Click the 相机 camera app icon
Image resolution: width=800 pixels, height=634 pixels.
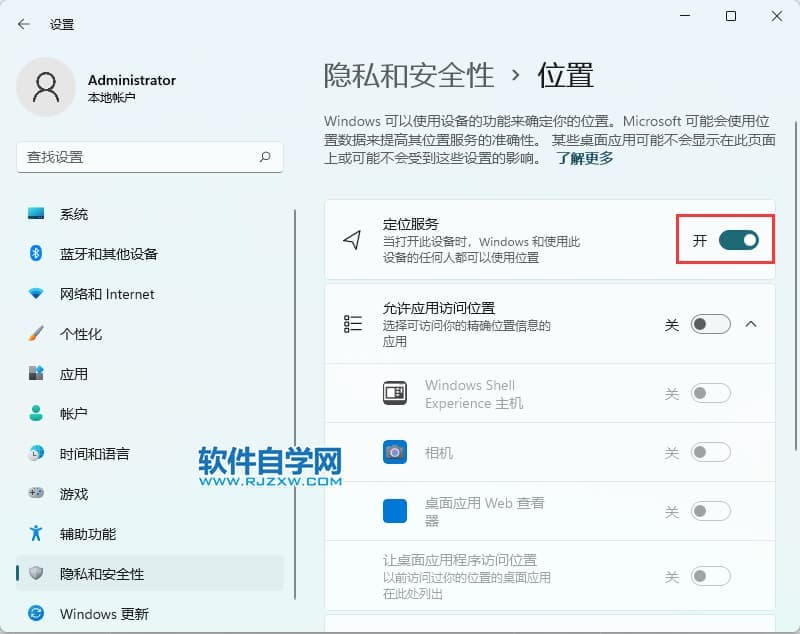395,453
